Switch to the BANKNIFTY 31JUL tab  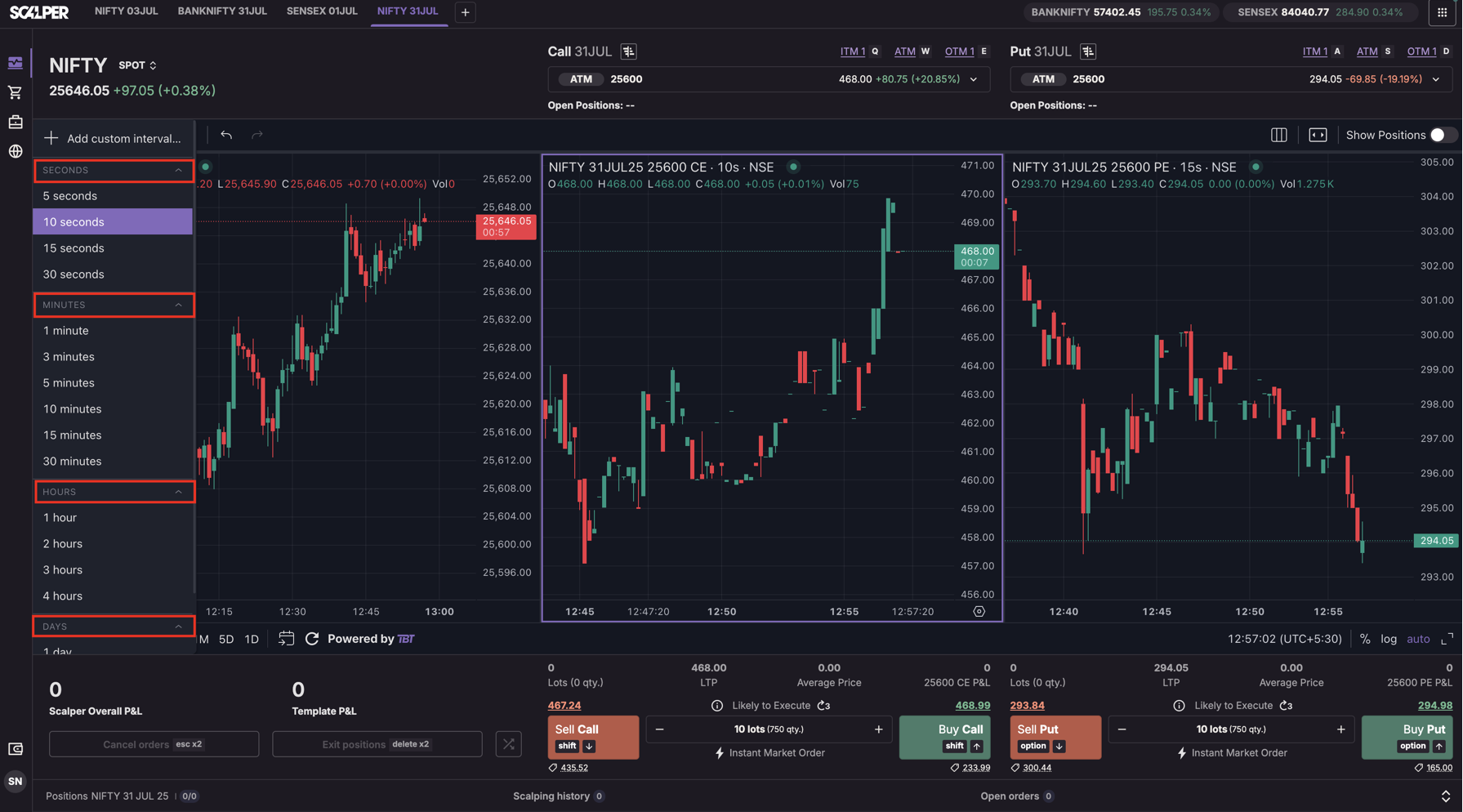(x=222, y=11)
